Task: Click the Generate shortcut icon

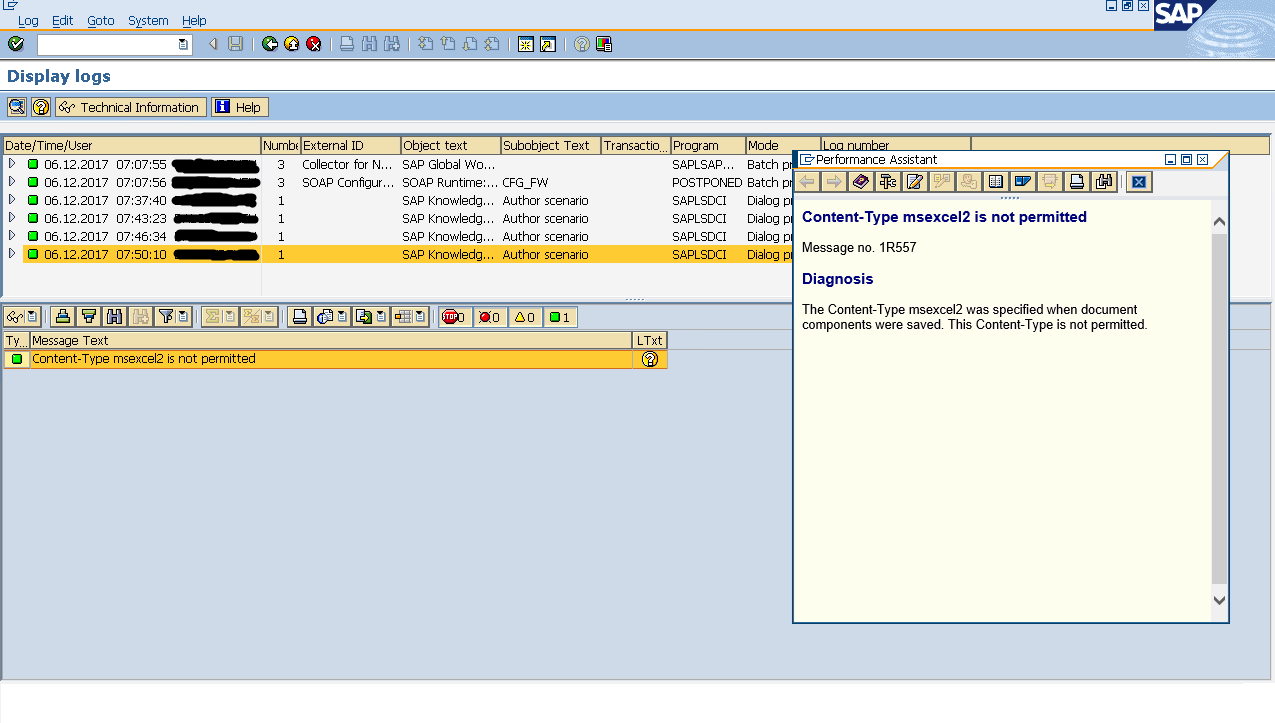Action: (x=548, y=44)
